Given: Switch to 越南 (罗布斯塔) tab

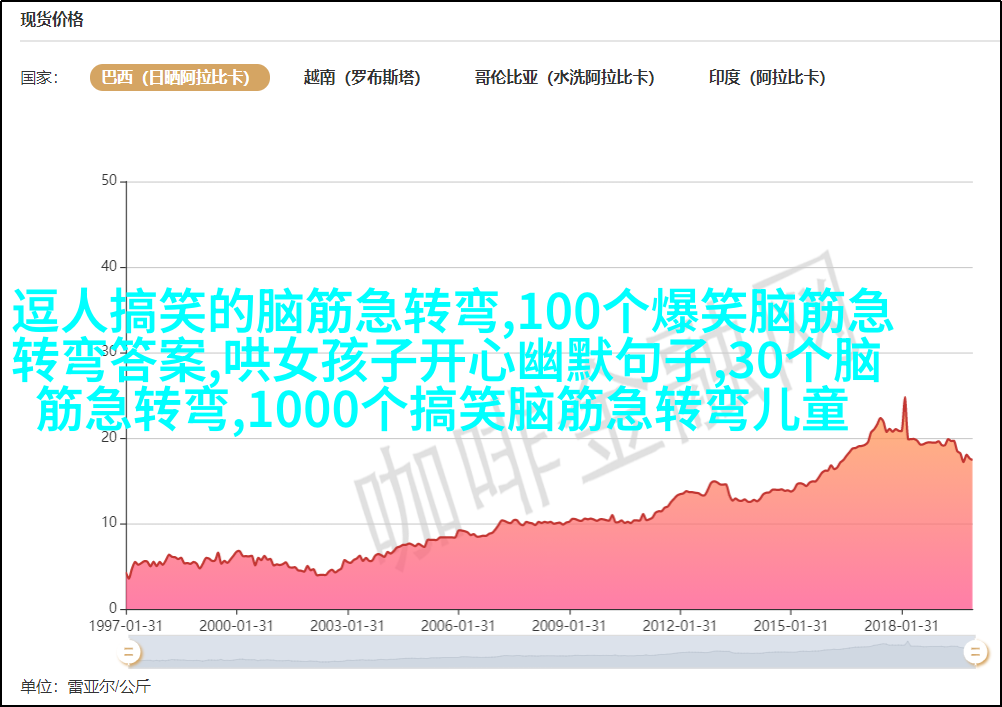Looking at the screenshot, I should [x=362, y=78].
